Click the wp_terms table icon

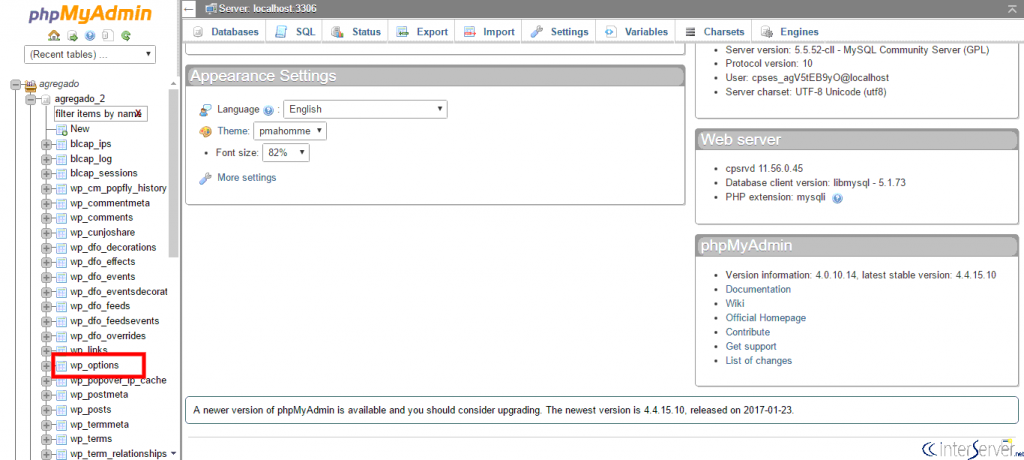pyautogui.click(x=61, y=439)
